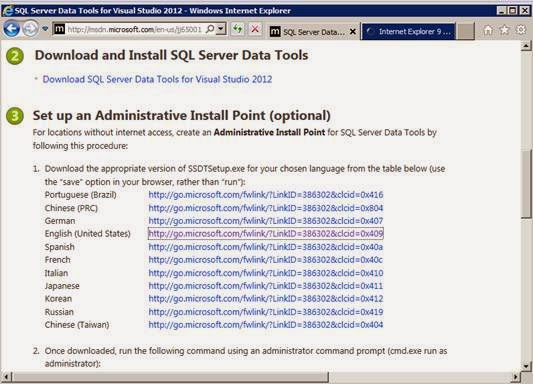This screenshot has width=533, height=384.
Task: Open the Italian download link
Action: 266,273
